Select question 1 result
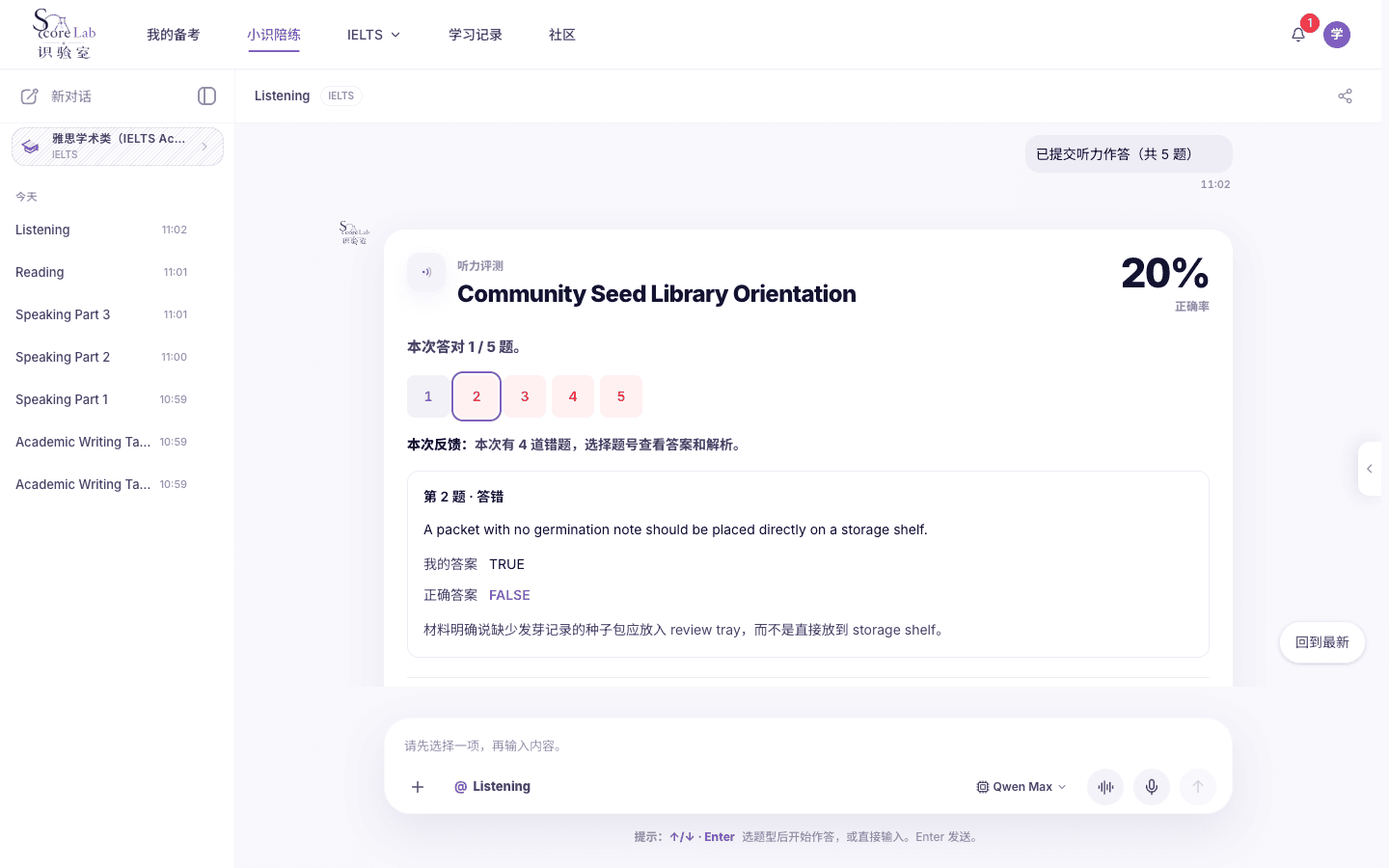Image resolution: width=1389 pixels, height=868 pixels. pos(428,396)
